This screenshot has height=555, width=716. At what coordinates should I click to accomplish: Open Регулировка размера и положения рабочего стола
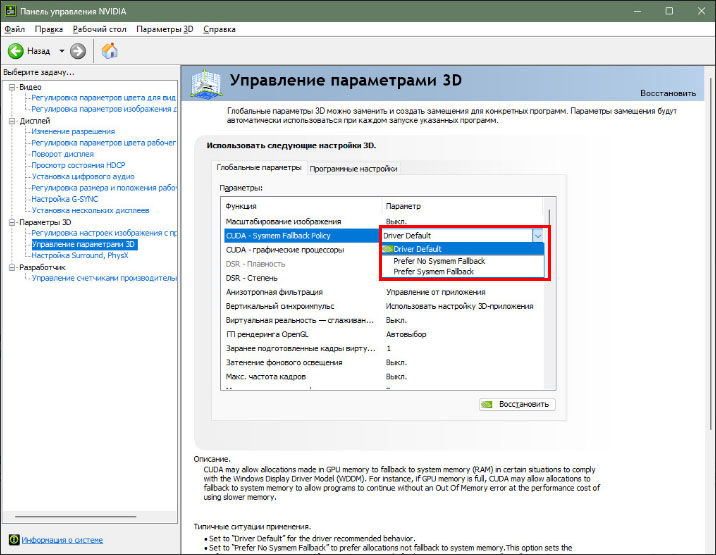click(x=104, y=188)
